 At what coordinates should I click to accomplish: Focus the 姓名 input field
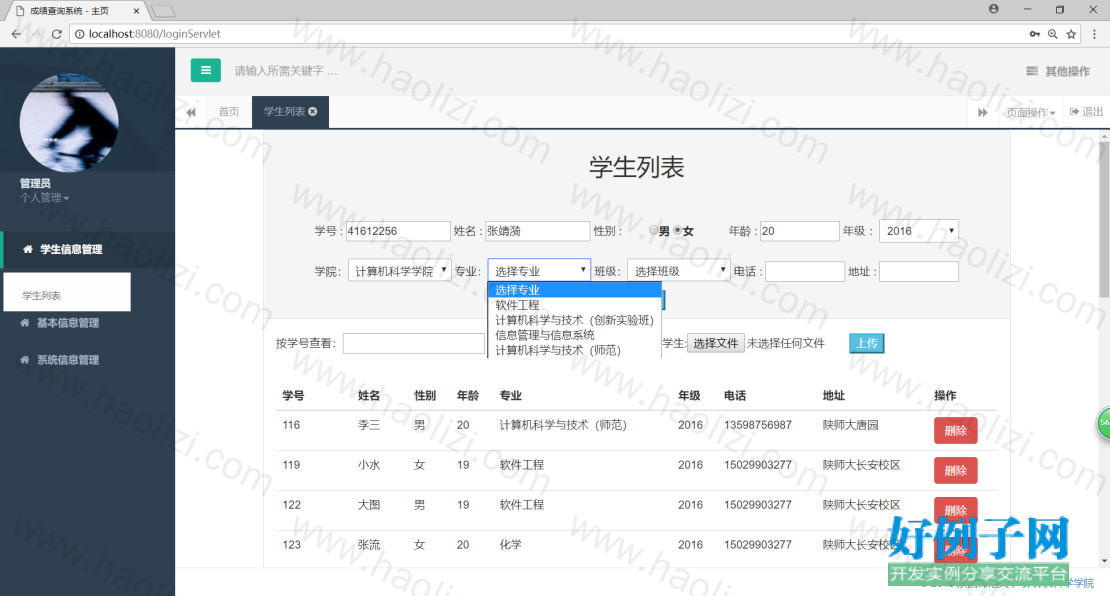[537, 231]
